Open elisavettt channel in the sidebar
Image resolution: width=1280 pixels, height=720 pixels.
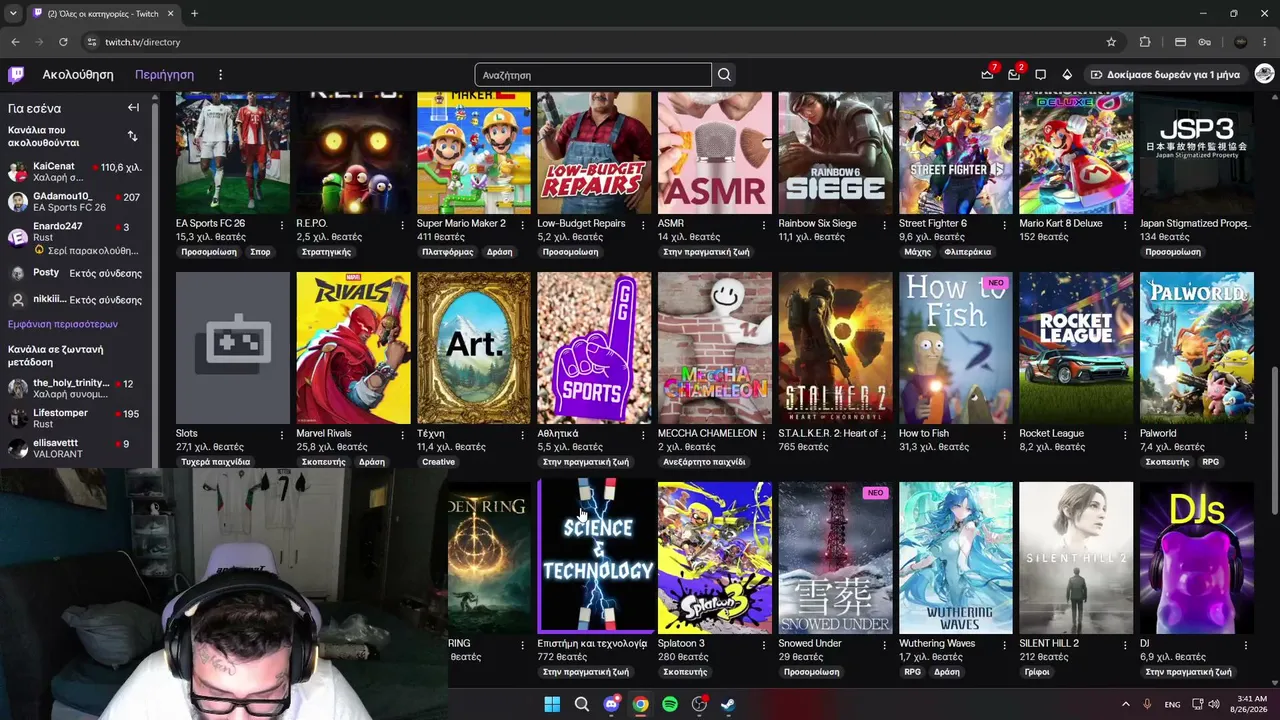(x=75, y=448)
